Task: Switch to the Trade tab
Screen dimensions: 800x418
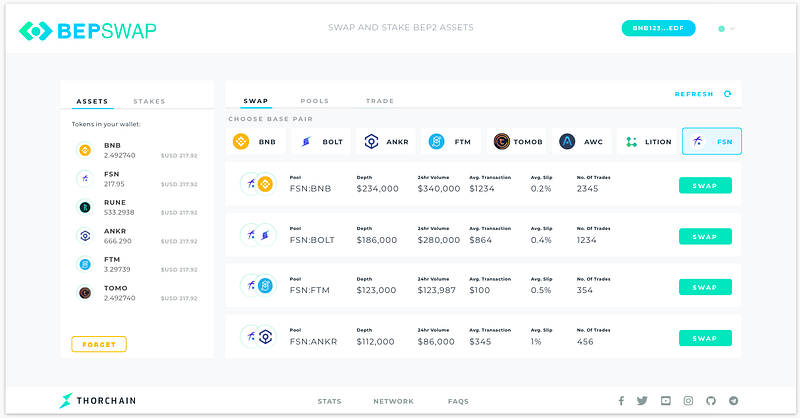Action: 380,101
